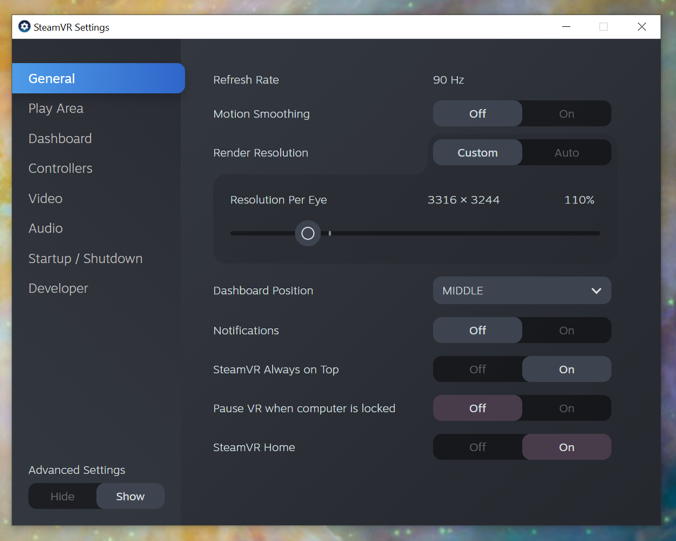The height and width of the screenshot is (541, 676).
Task: Set SteamVR Always on Top to Off
Action: 477,369
